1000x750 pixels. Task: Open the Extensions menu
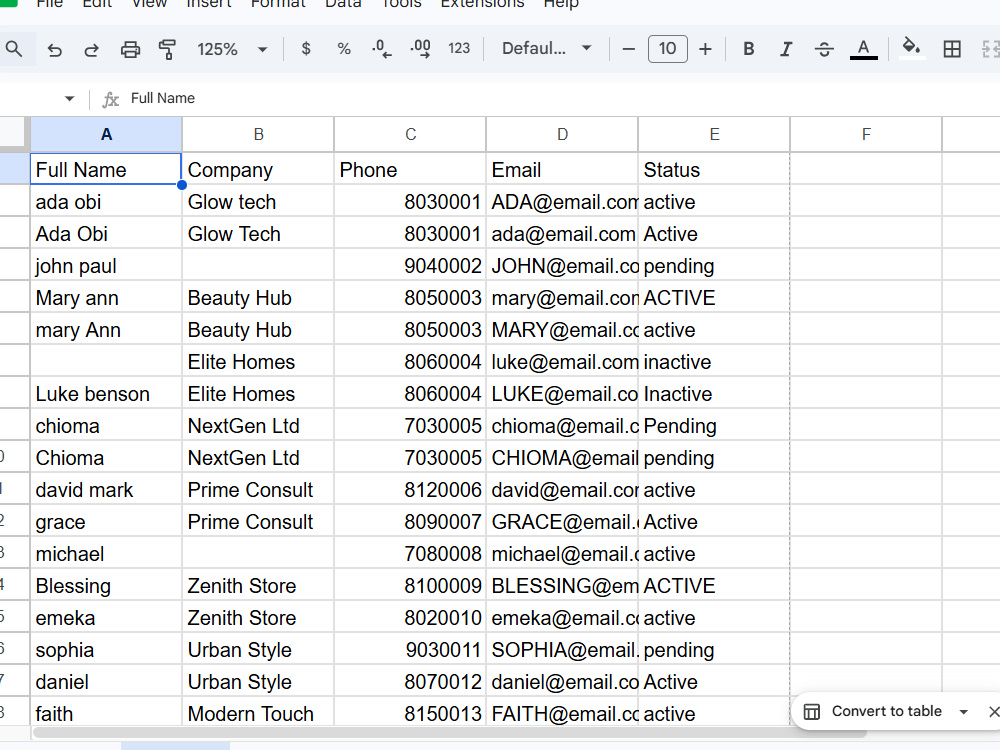coord(482,4)
